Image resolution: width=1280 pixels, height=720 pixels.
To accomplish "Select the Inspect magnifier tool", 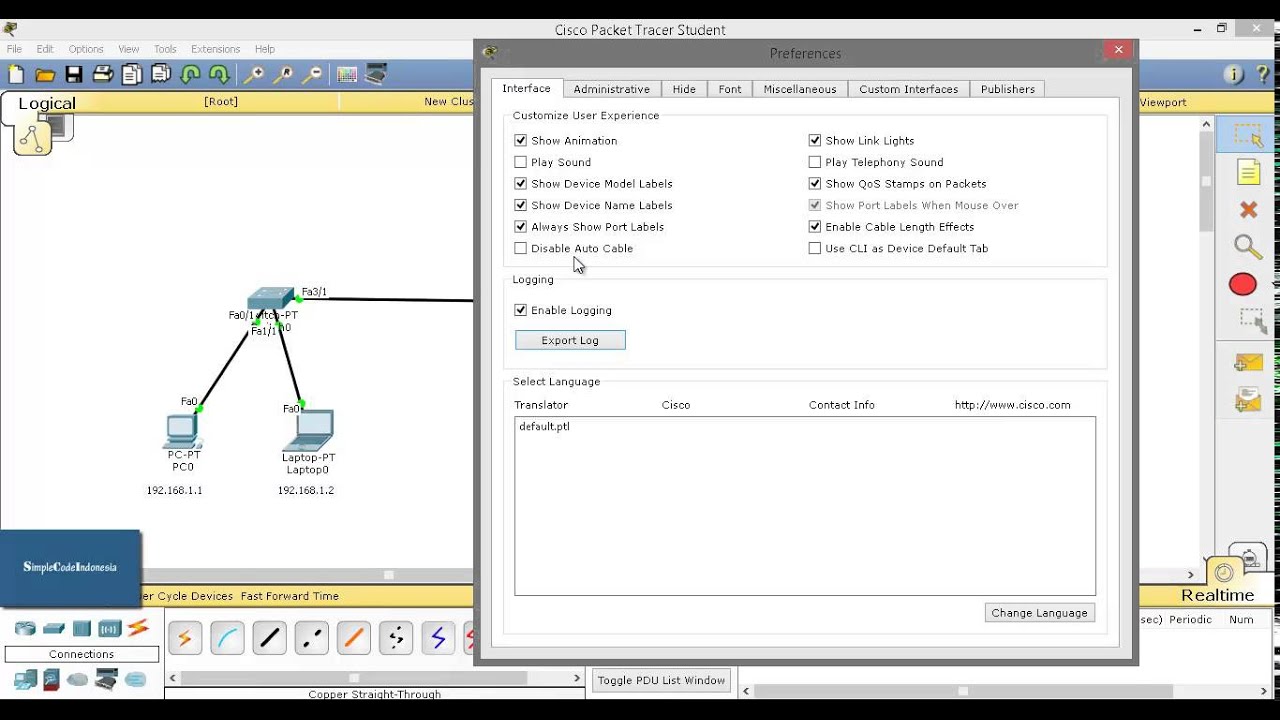I will 1247,247.
